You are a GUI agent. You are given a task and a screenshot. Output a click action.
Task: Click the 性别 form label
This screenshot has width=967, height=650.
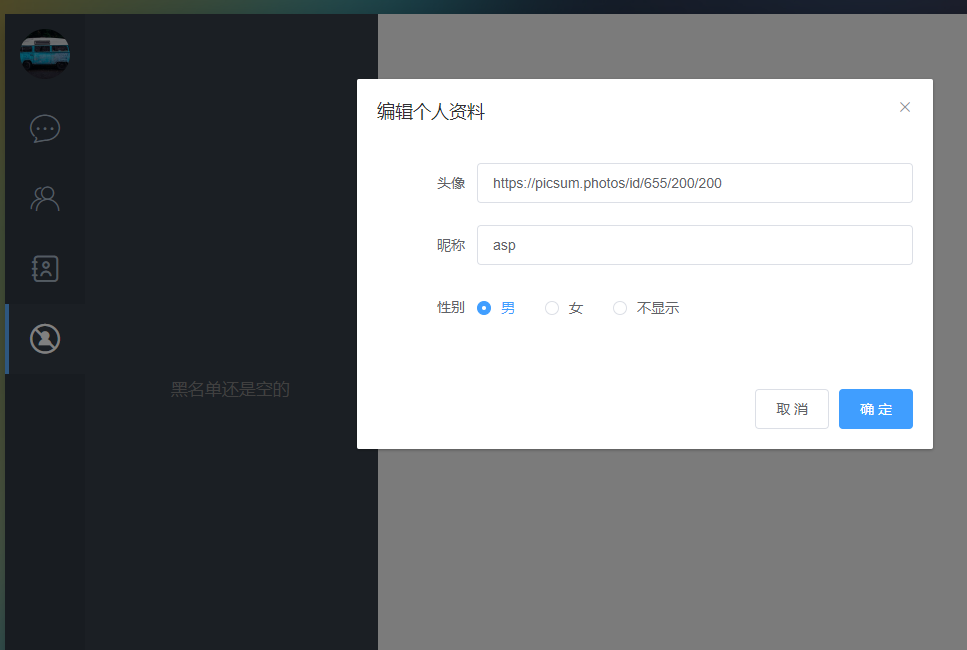tap(450, 307)
